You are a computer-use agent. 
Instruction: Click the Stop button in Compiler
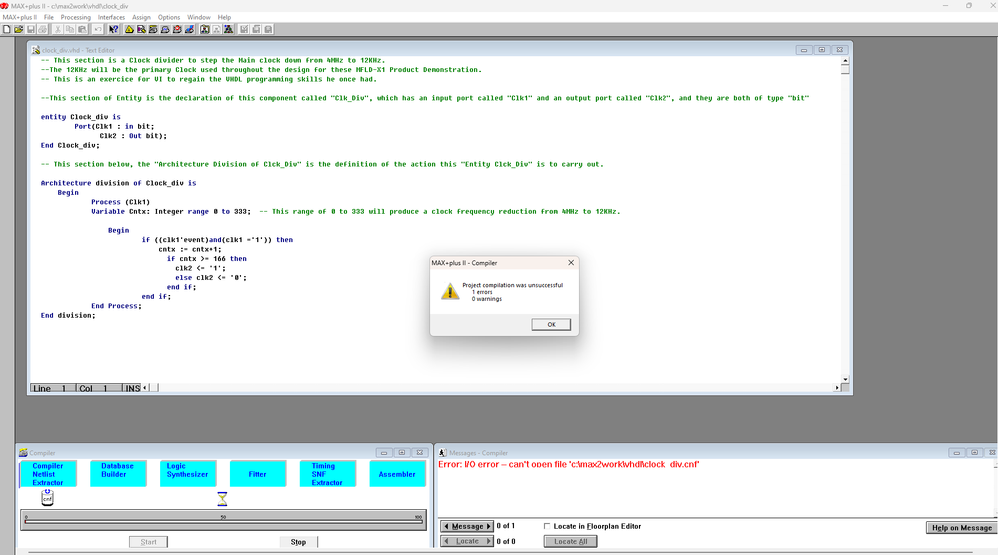point(298,542)
